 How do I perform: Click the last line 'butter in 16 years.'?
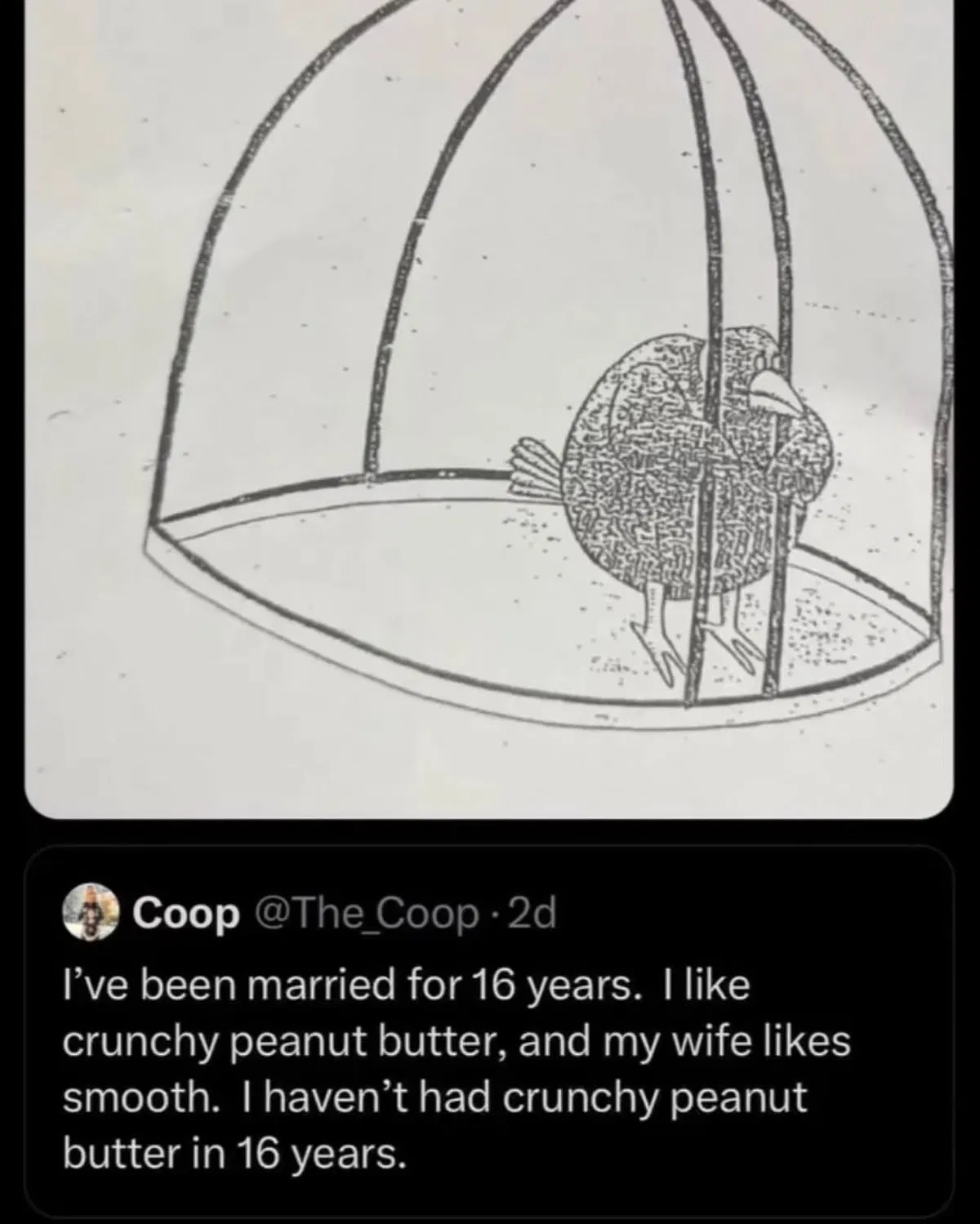click(x=234, y=1154)
